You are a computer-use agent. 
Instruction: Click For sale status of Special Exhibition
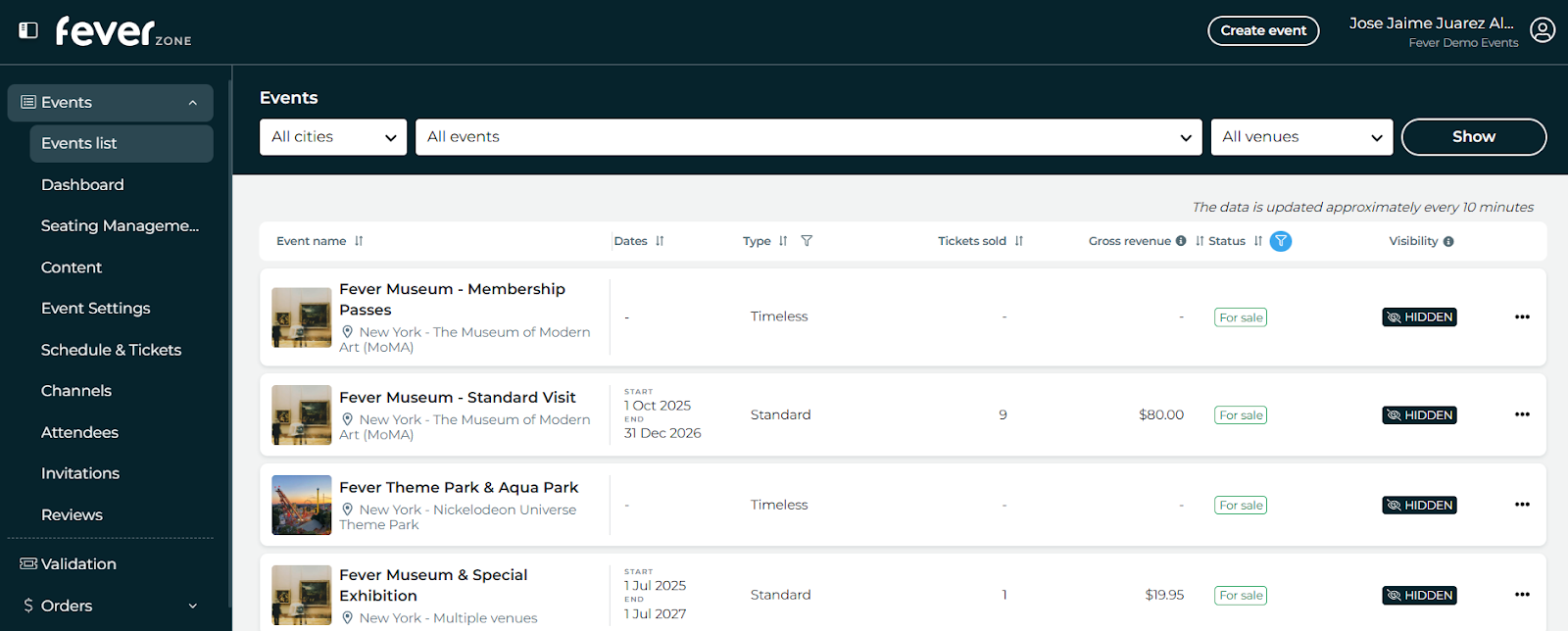point(1241,596)
